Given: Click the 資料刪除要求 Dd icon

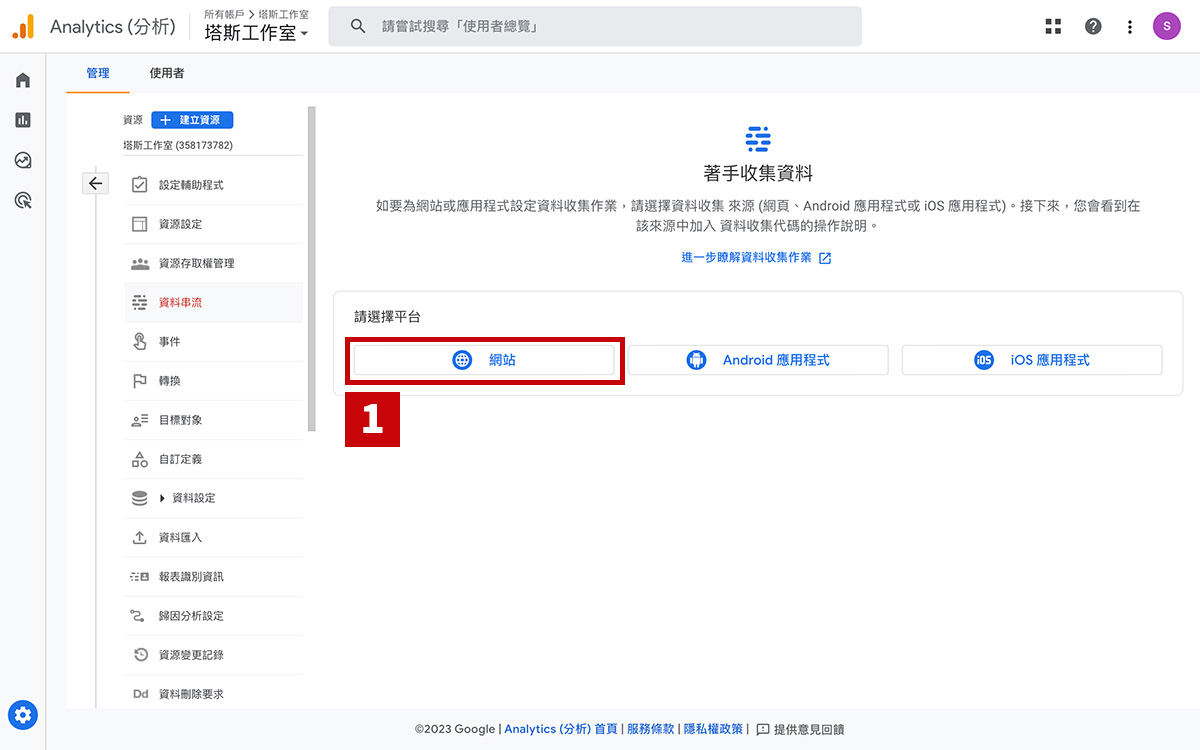Looking at the screenshot, I should 140,694.
